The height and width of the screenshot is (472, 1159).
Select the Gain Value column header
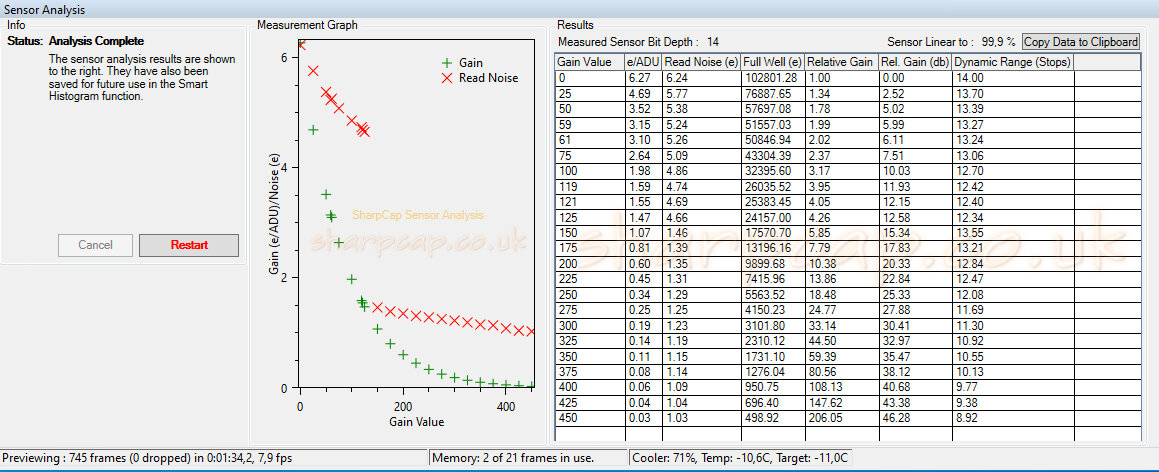pyautogui.click(x=589, y=62)
